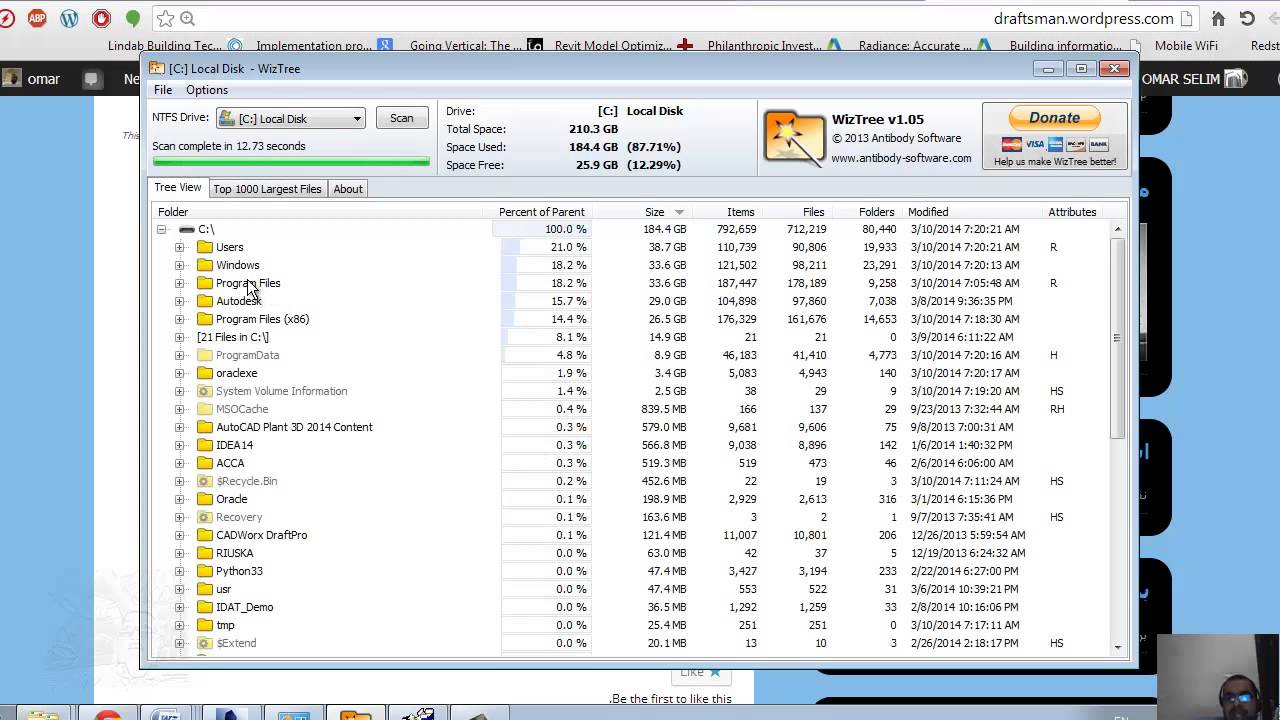Sort by the Folders column header
The width and height of the screenshot is (1280, 720).
[x=876, y=212]
